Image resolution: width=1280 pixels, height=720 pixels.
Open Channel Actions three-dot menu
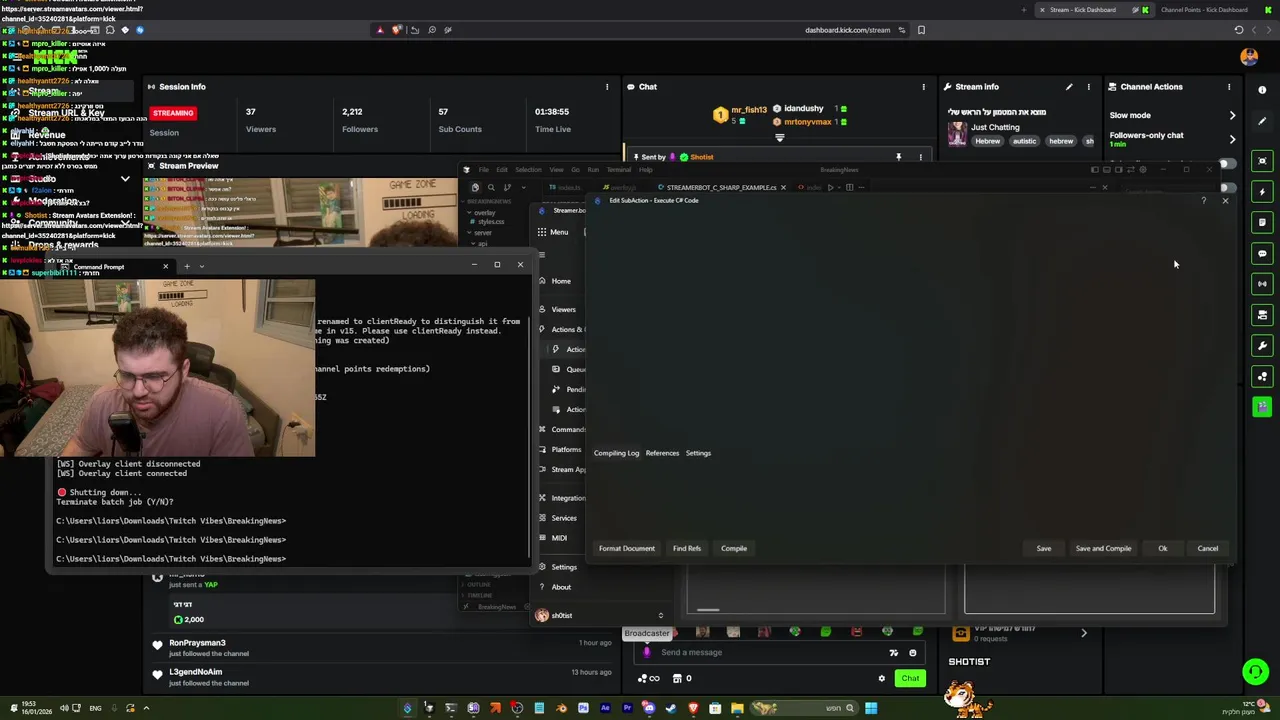(x=1229, y=87)
